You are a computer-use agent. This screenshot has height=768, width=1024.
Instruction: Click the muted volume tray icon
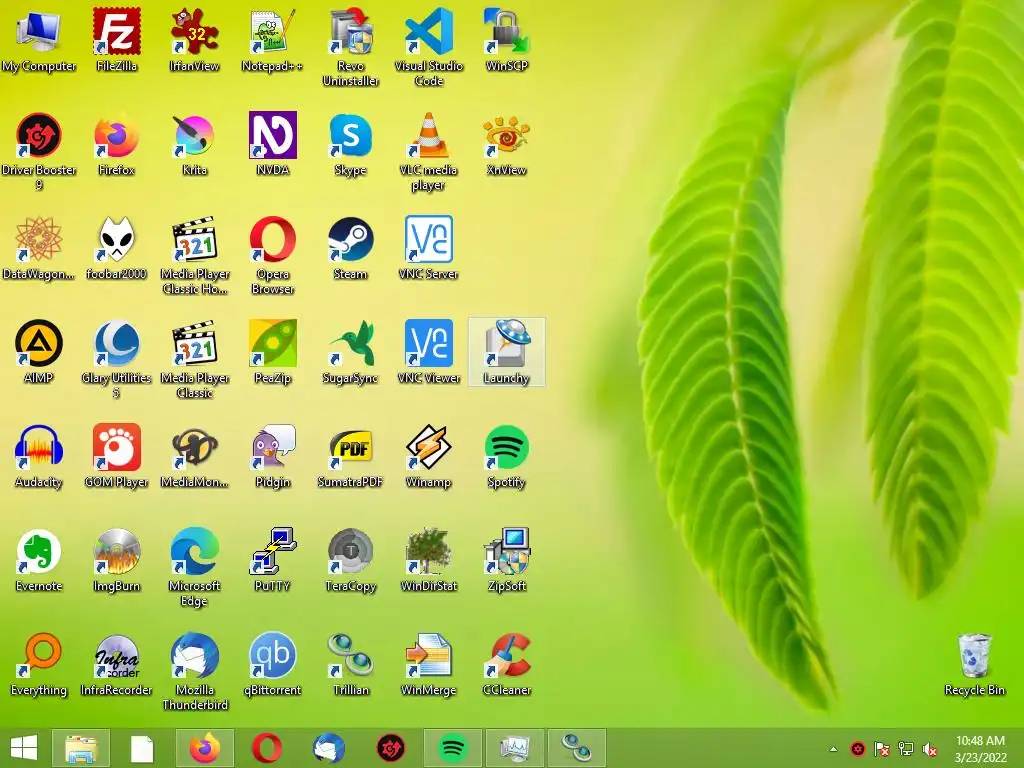click(x=930, y=749)
